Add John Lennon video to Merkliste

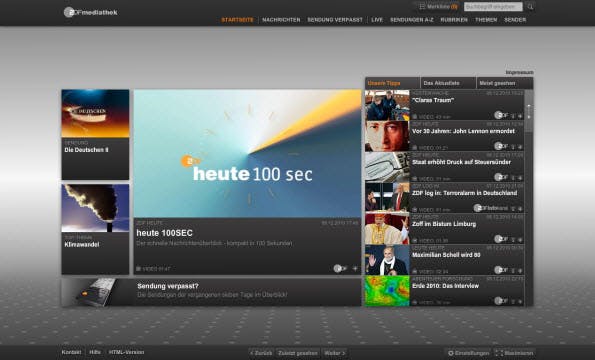pyautogui.click(x=520, y=147)
